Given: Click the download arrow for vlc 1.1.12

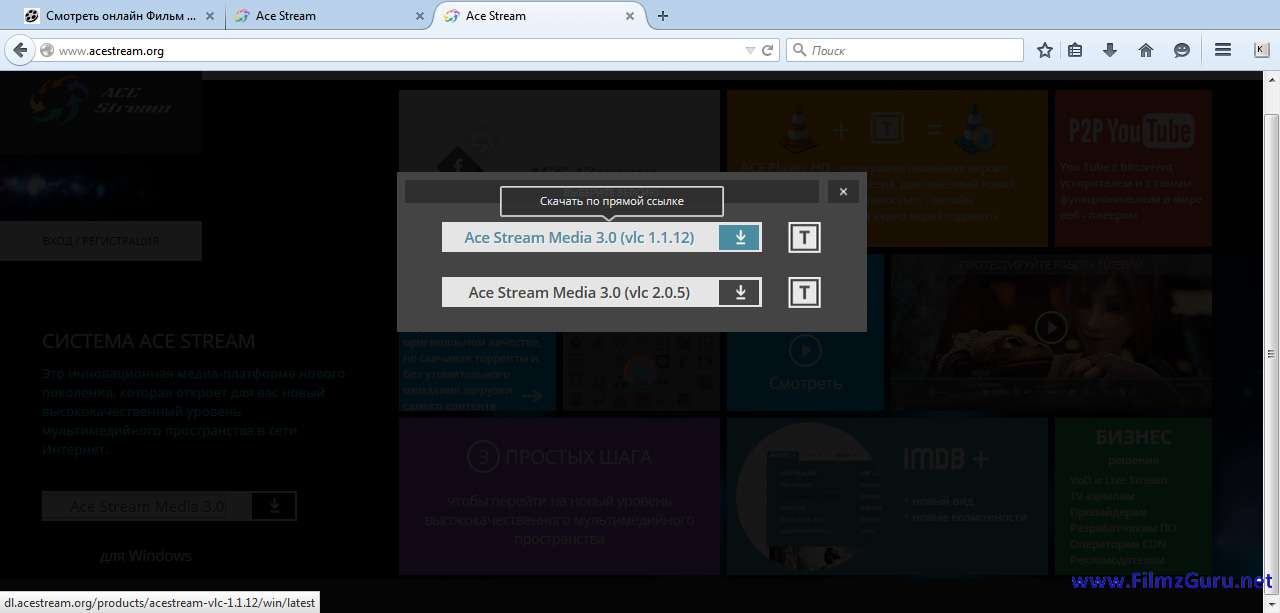Looking at the screenshot, I should [741, 237].
